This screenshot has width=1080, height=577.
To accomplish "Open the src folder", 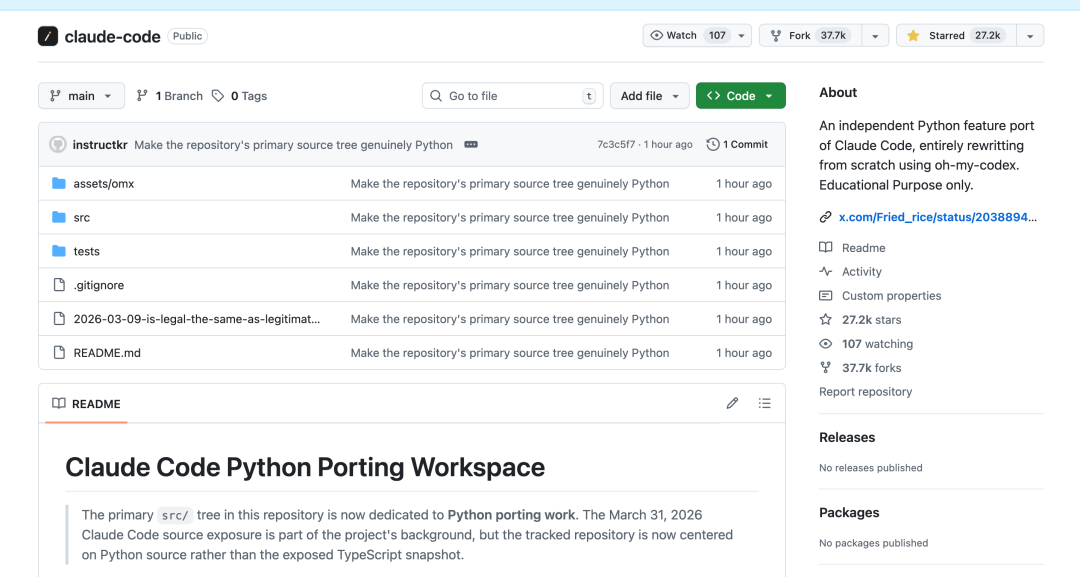I will [81, 217].
